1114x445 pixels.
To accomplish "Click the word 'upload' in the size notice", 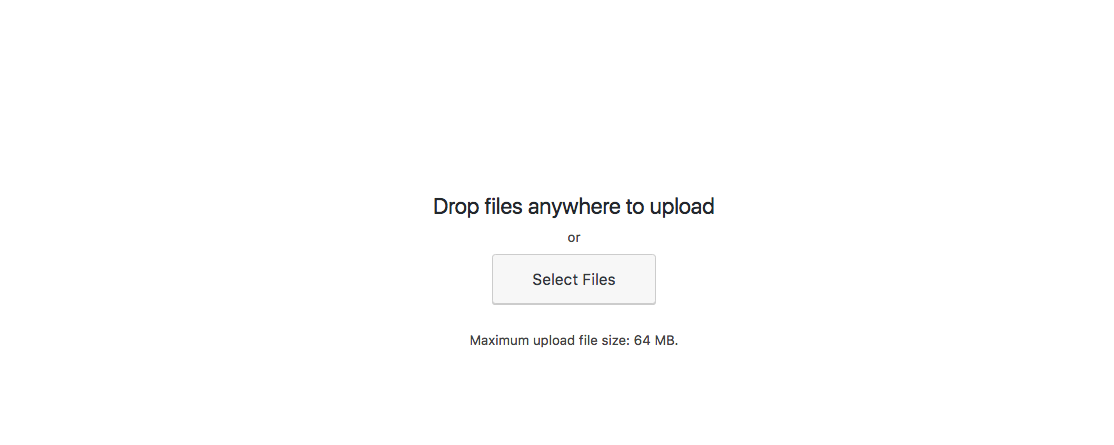I will [551, 341].
